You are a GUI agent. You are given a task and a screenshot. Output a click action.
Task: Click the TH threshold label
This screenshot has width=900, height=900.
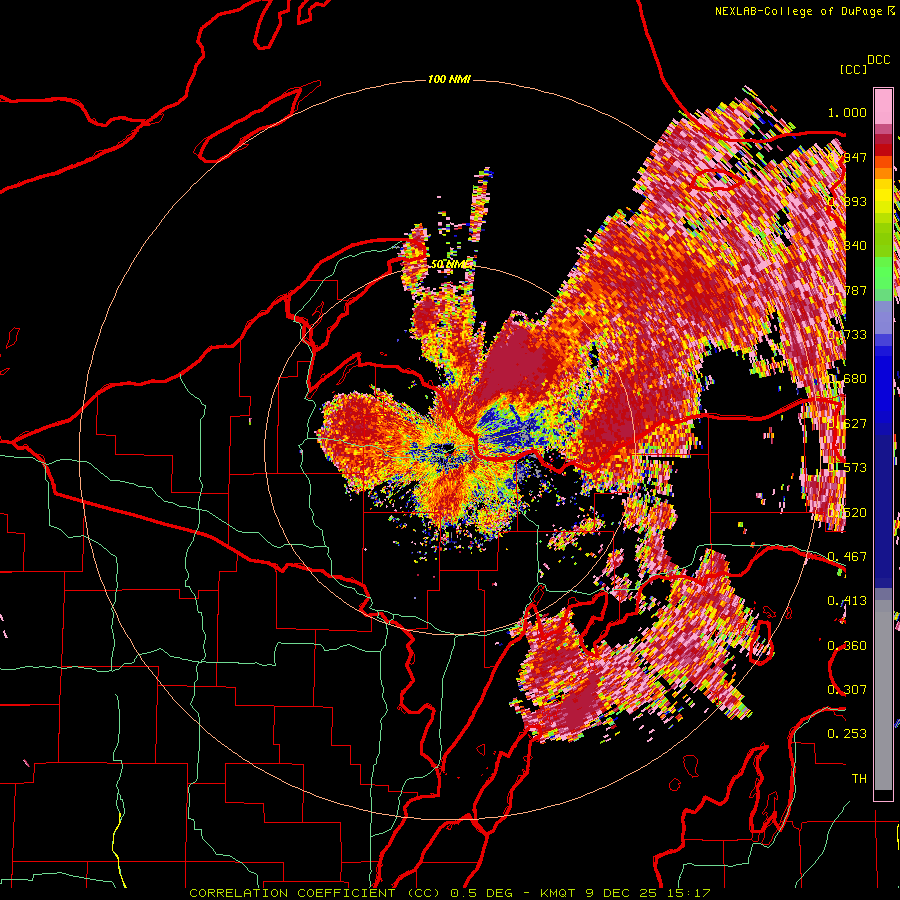859,779
